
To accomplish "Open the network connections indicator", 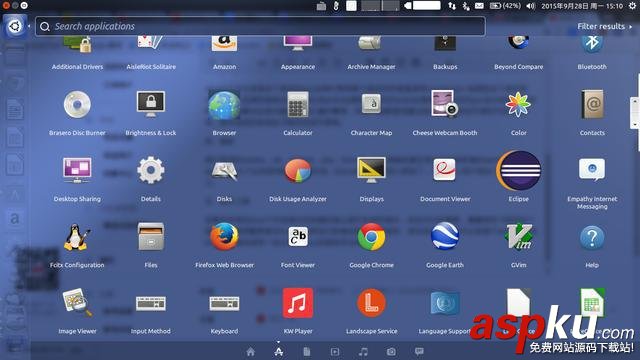I will pyautogui.click(x=452, y=6).
